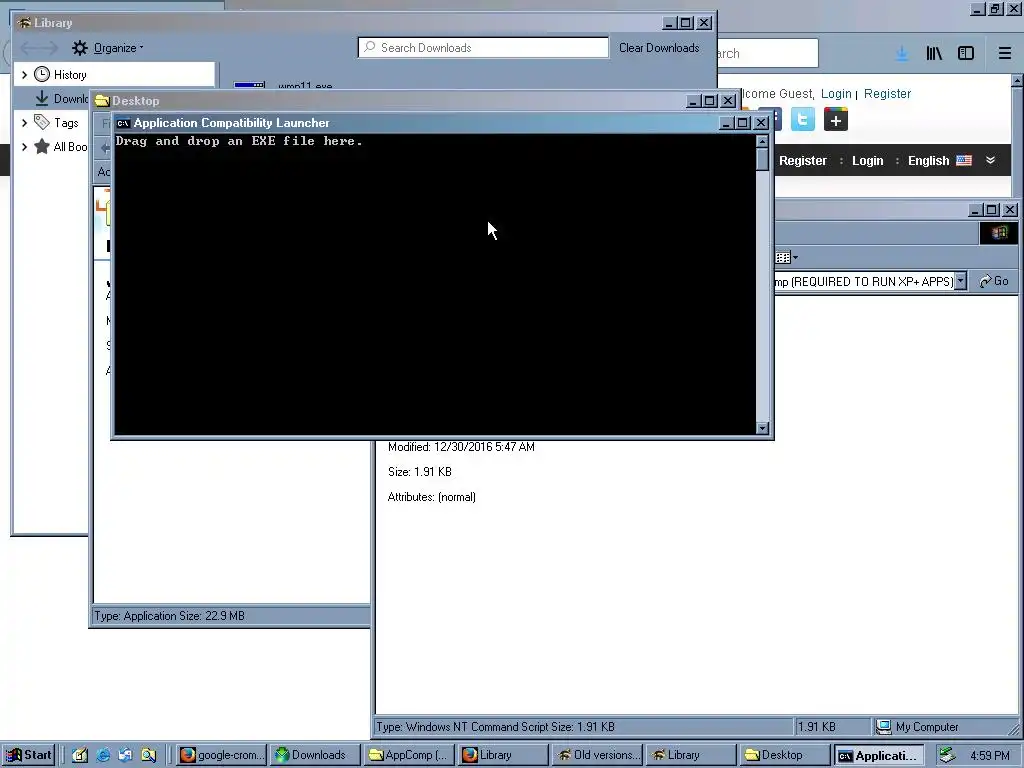
Task: Click the US flag language icon
Action: [x=964, y=160]
